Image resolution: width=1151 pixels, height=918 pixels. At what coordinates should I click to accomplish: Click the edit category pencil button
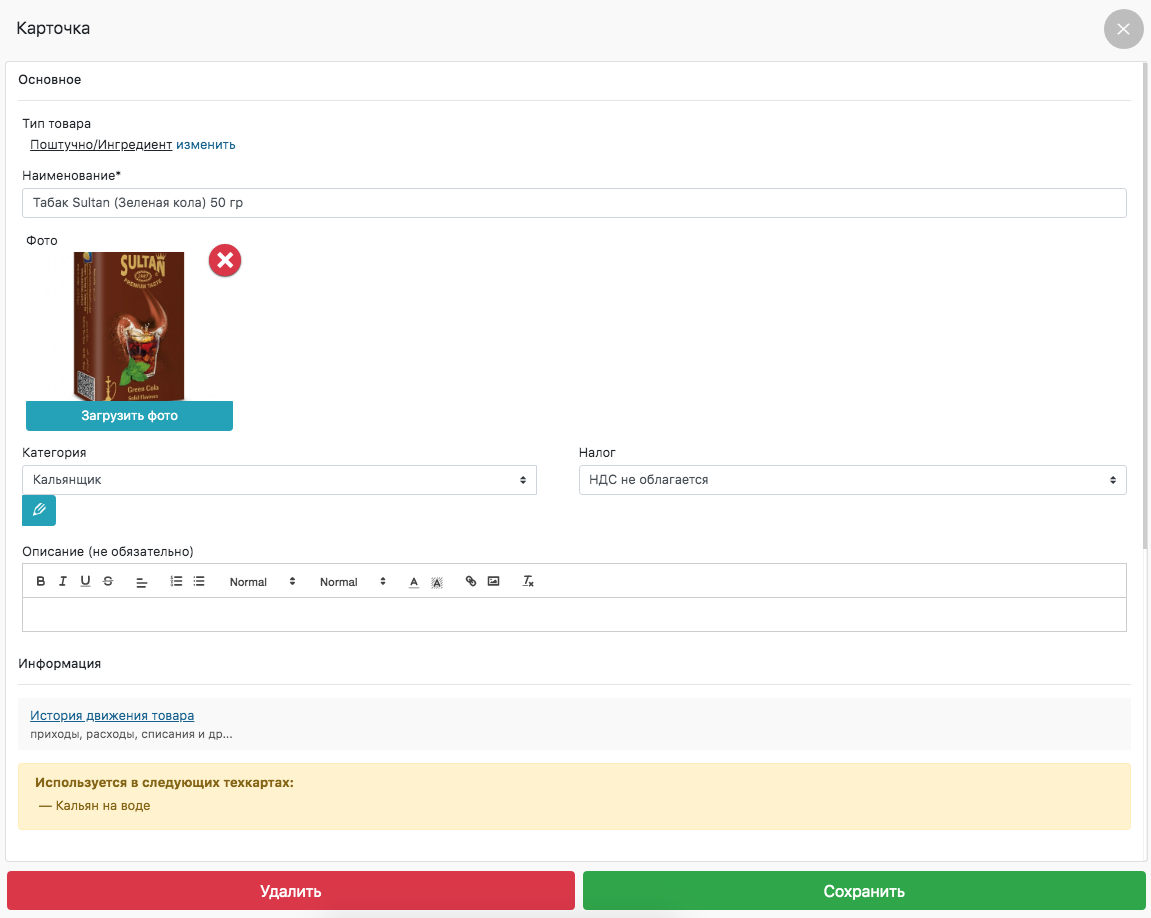[39, 510]
